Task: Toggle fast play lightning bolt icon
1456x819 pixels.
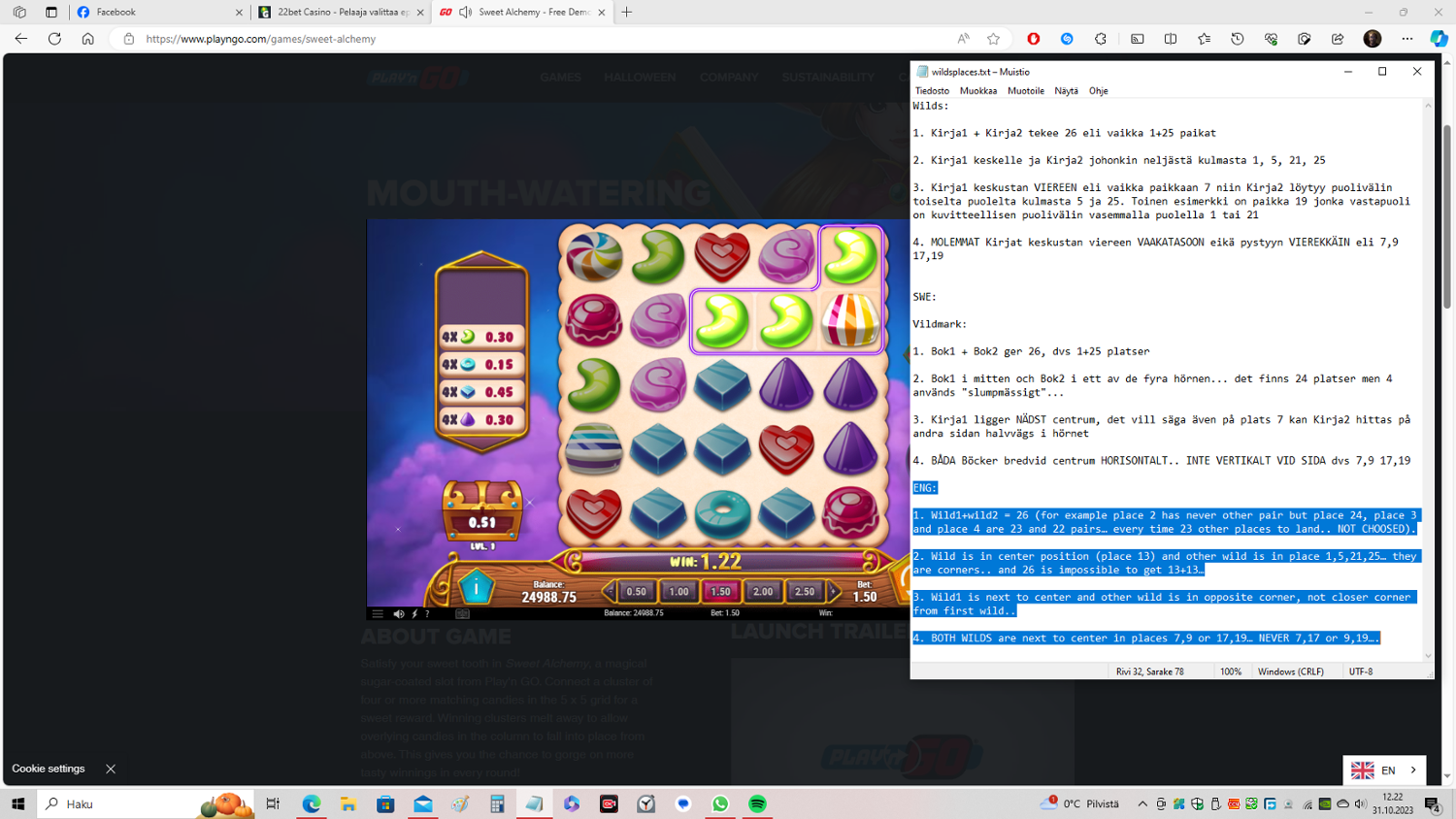Action: tap(414, 613)
